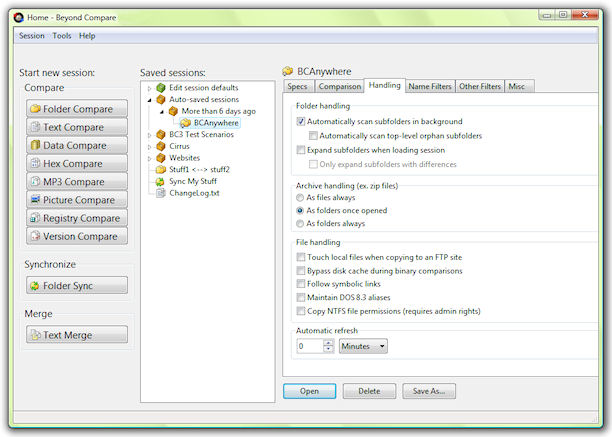Enable Automatically scan top-level orphan subfolders
The width and height of the screenshot is (612, 437).
pyautogui.click(x=313, y=136)
